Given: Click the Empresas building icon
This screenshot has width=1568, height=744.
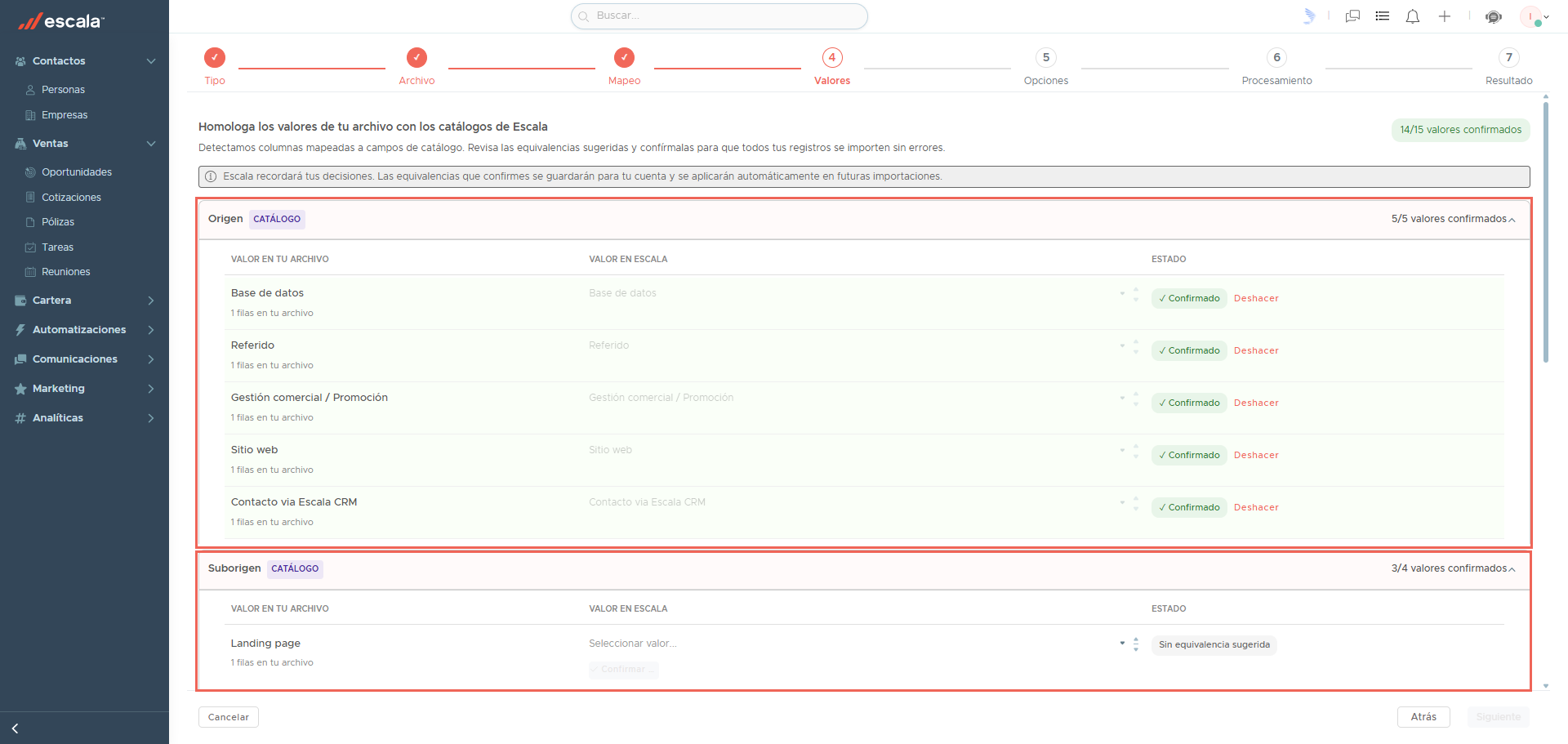Looking at the screenshot, I should [30, 115].
